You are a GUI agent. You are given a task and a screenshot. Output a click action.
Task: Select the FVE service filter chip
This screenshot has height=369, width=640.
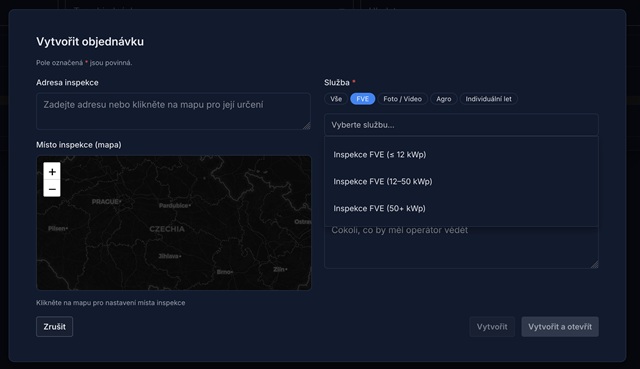[362, 99]
